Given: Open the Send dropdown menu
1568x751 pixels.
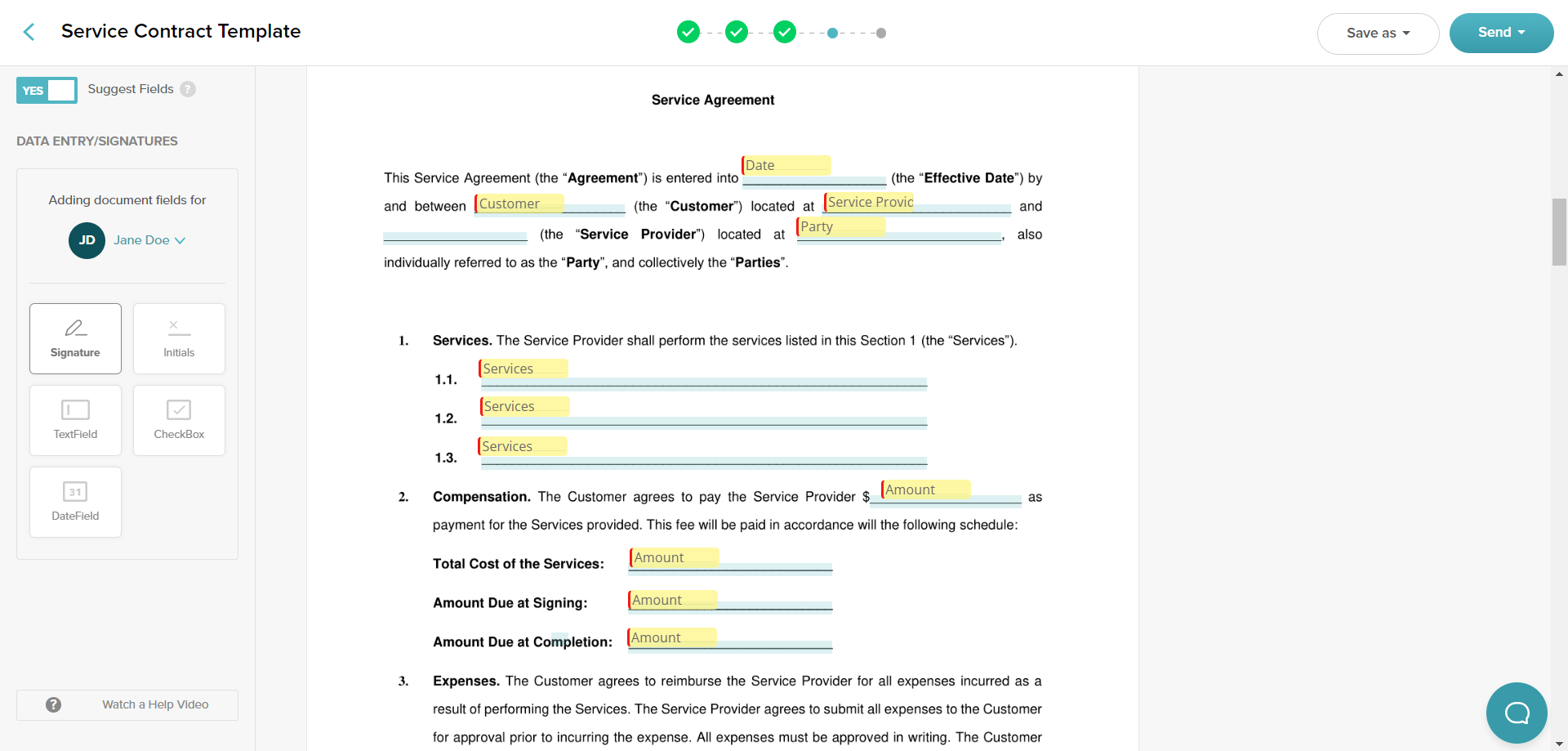Looking at the screenshot, I should point(1501,33).
